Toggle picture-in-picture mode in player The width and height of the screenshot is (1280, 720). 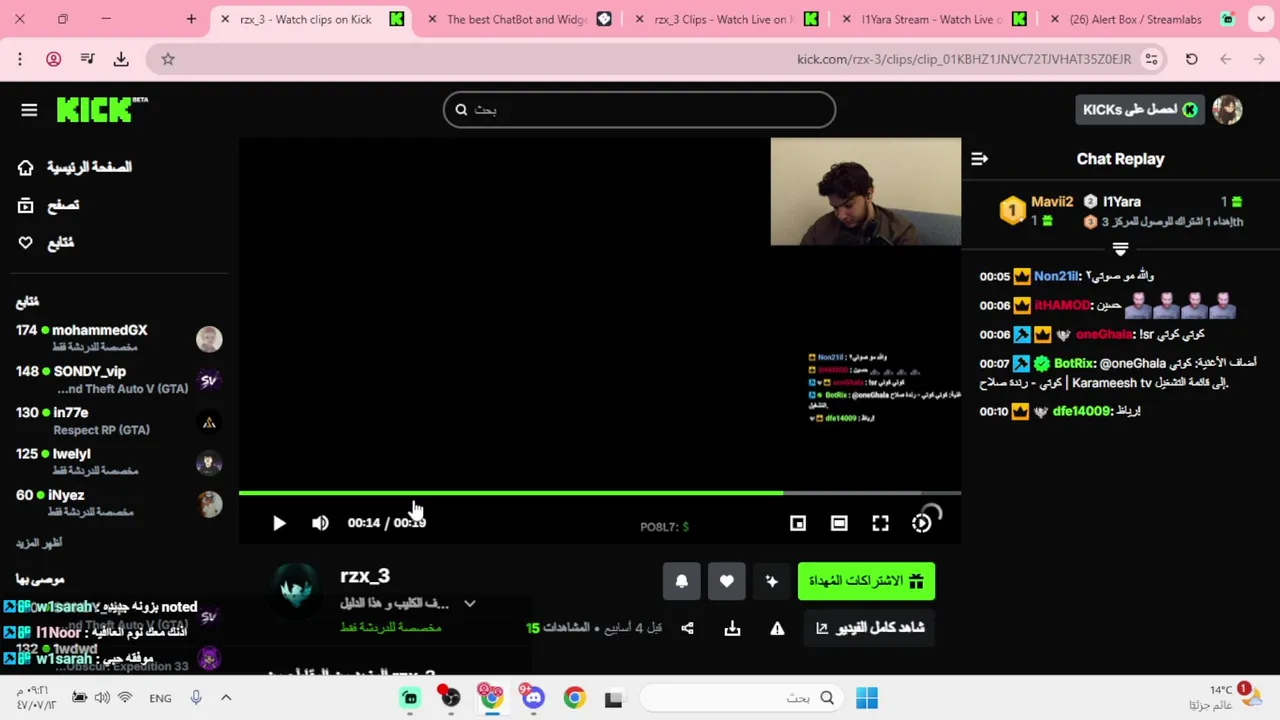[x=798, y=523]
